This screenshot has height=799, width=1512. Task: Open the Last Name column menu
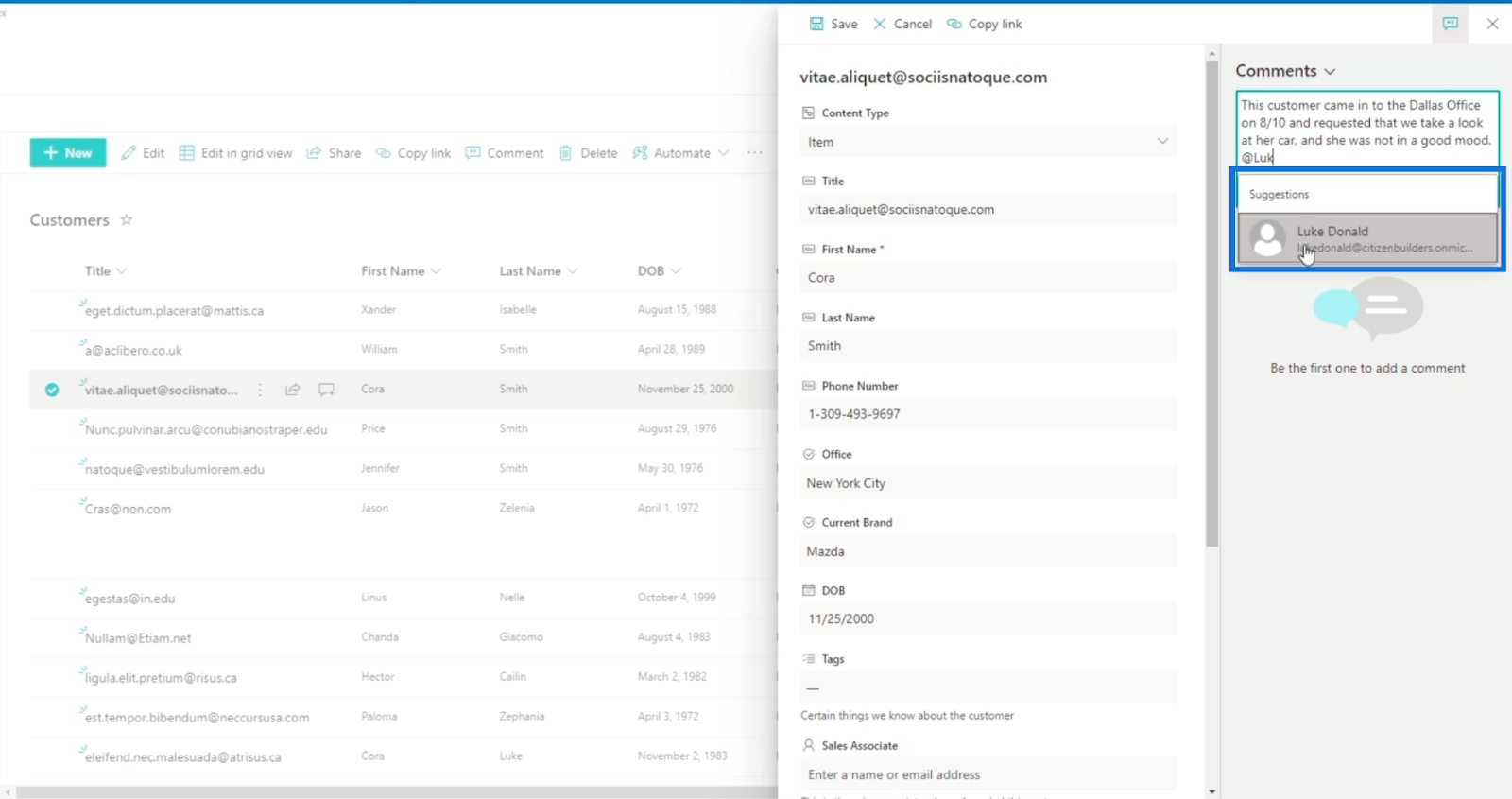click(539, 271)
